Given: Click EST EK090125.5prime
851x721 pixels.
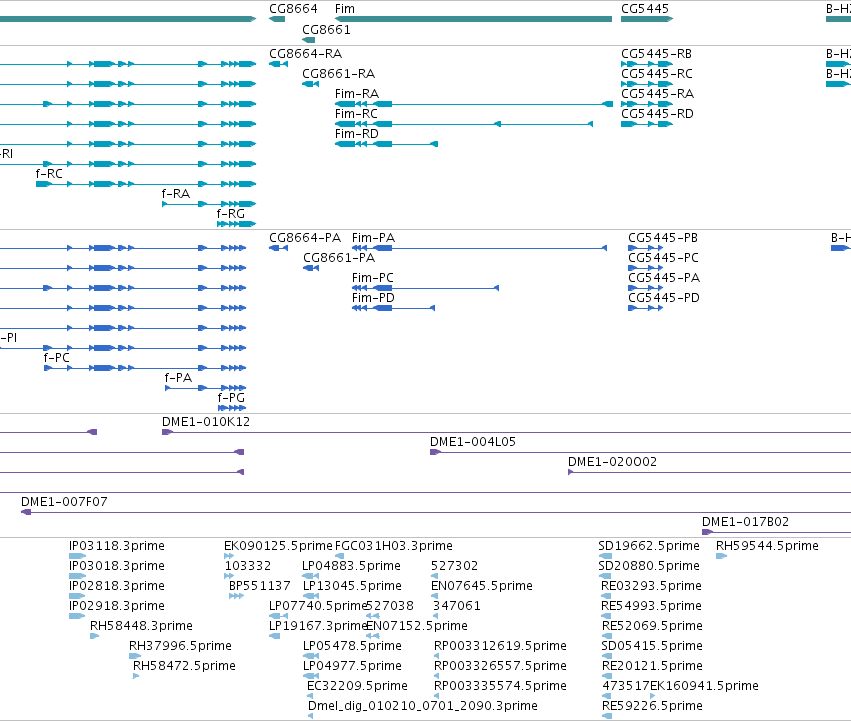Looking at the screenshot, I should (x=278, y=546).
